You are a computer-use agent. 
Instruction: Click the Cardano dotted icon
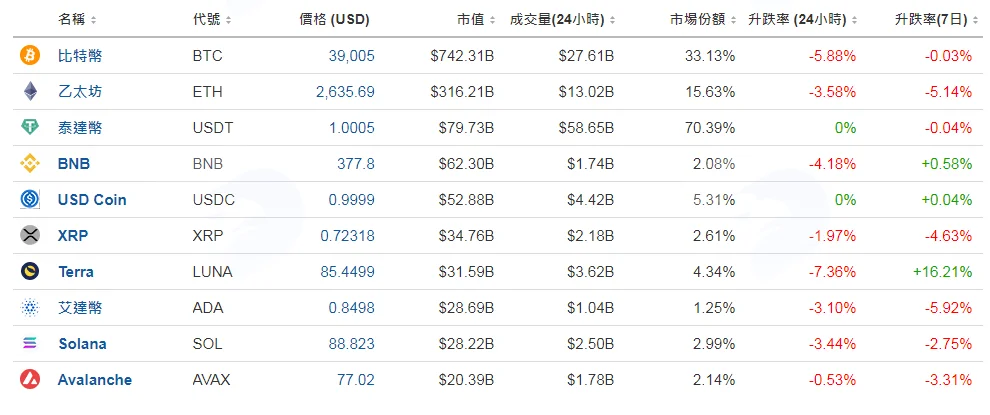[x=30, y=308]
